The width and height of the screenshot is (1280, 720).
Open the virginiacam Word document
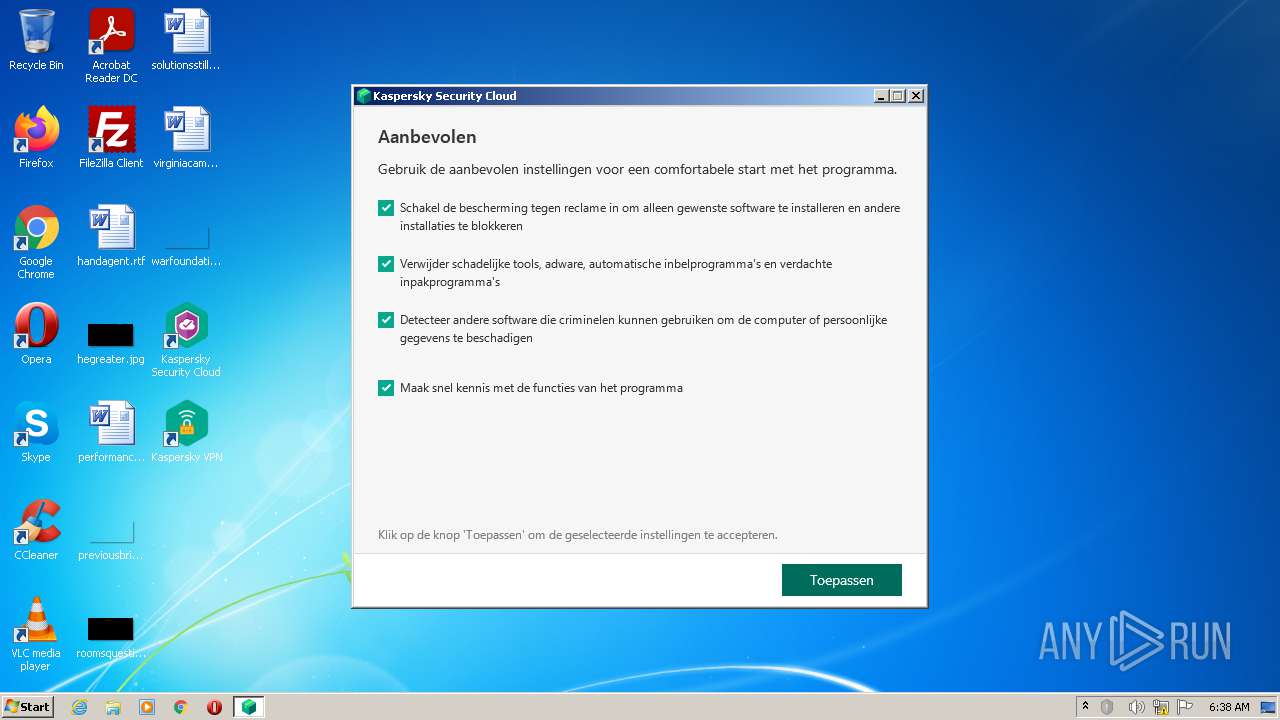186,138
